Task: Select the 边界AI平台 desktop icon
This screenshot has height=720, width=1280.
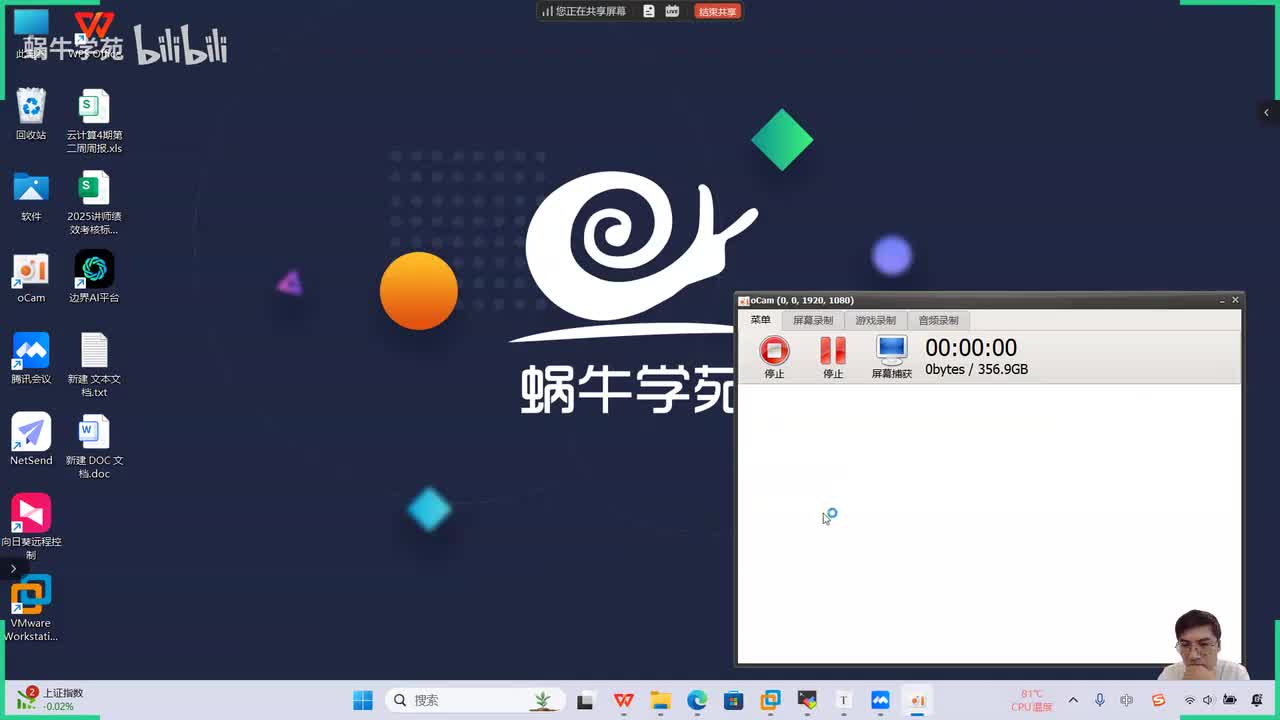Action: pyautogui.click(x=94, y=278)
